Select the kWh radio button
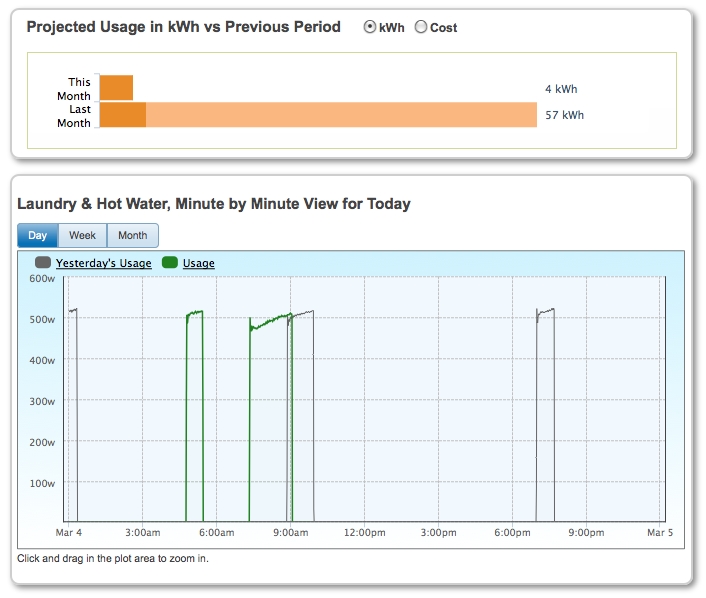Image resolution: width=706 pixels, height=598 pixels. 370,28
